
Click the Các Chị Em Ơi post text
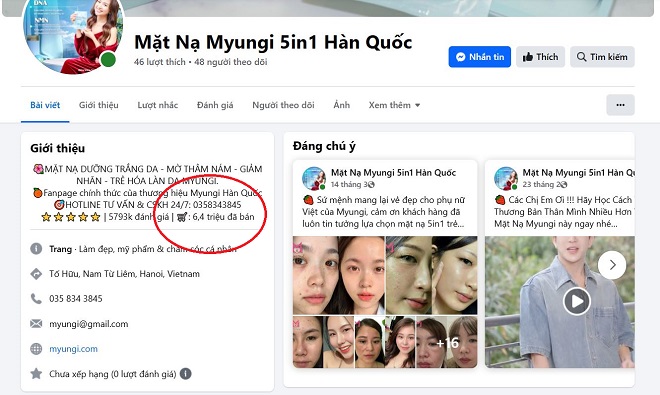(564, 212)
